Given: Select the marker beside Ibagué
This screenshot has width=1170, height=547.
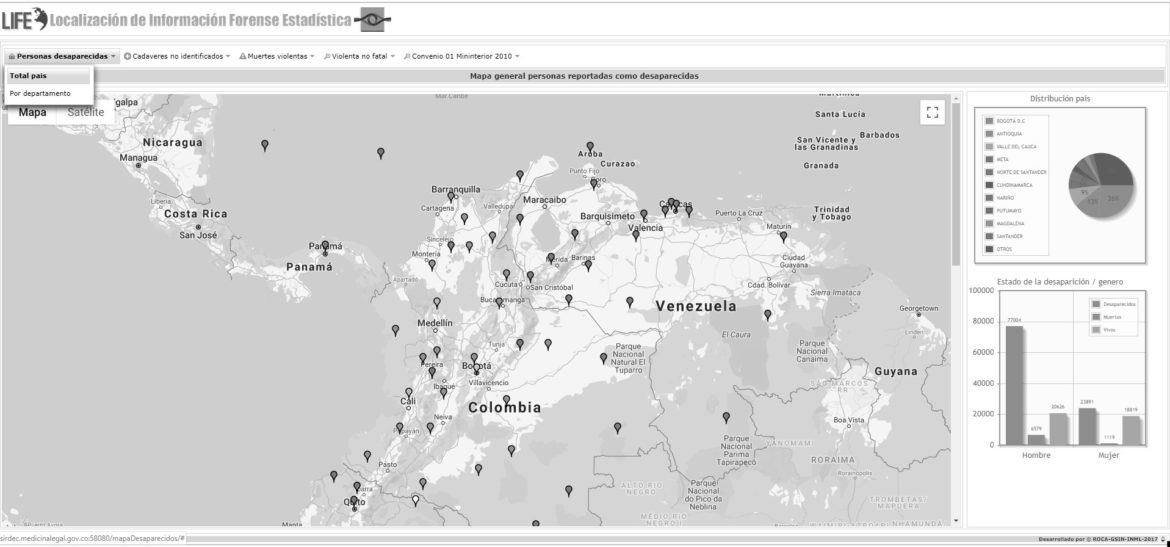Looking at the screenshot, I should click(x=443, y=392).
